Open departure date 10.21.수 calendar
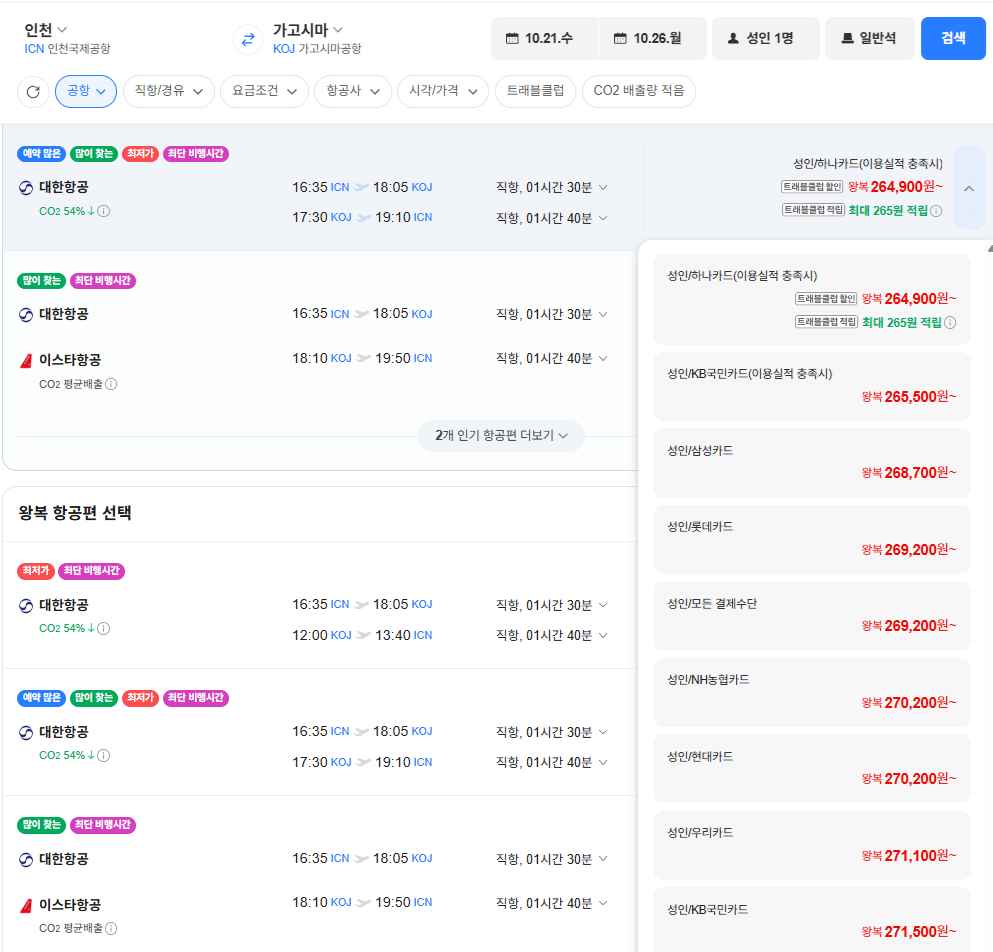 543,39
